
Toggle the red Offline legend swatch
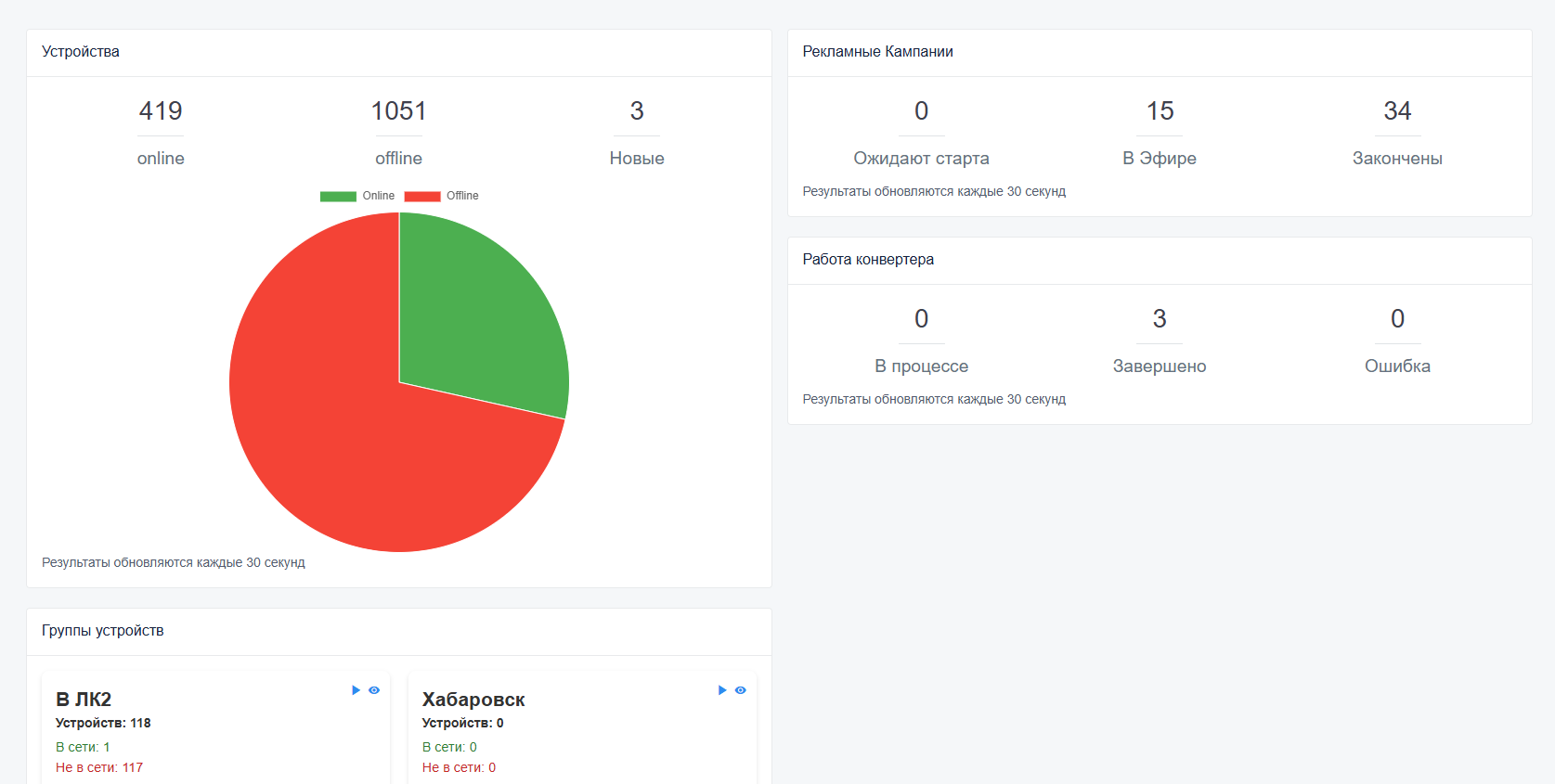[x=422, y=196]
